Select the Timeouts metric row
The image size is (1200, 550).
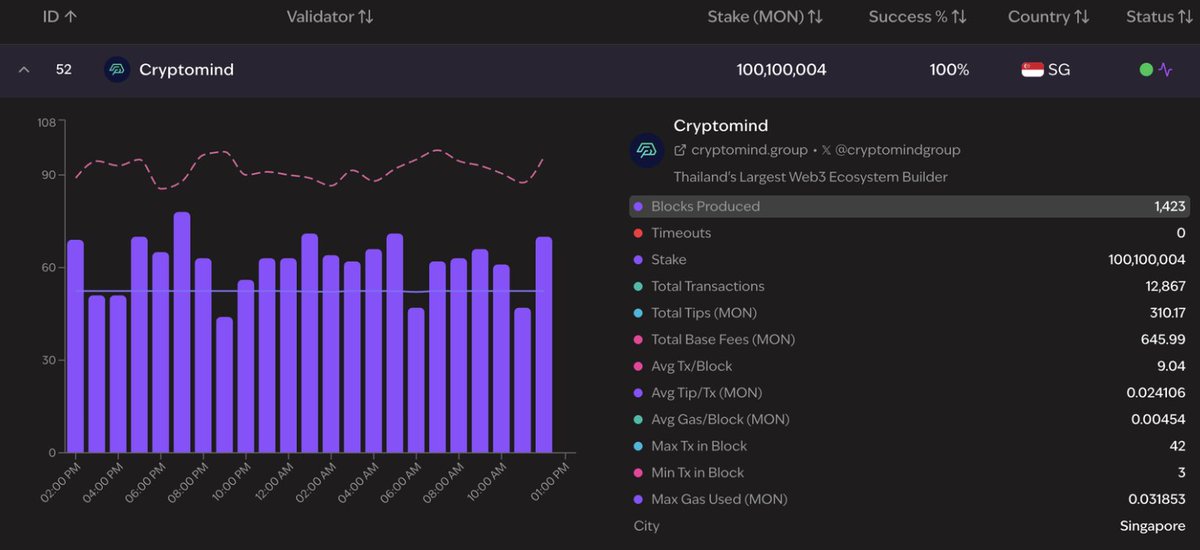point(909,233)
